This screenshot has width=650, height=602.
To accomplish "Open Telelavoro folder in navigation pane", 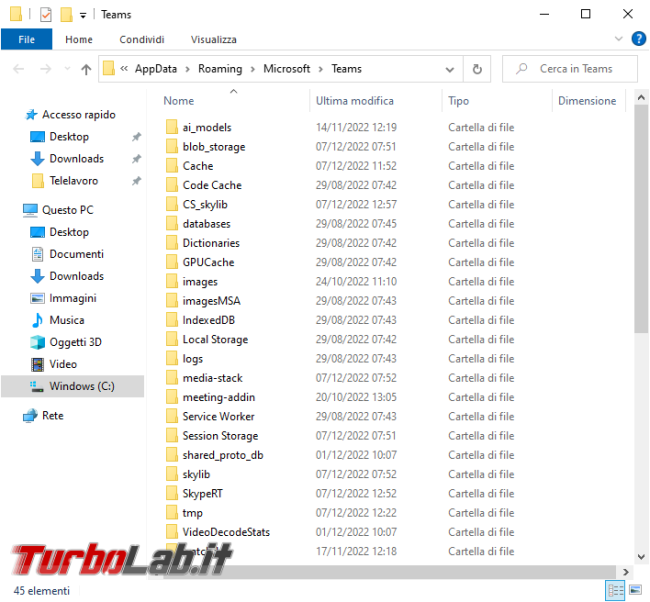I will [74, 180].
